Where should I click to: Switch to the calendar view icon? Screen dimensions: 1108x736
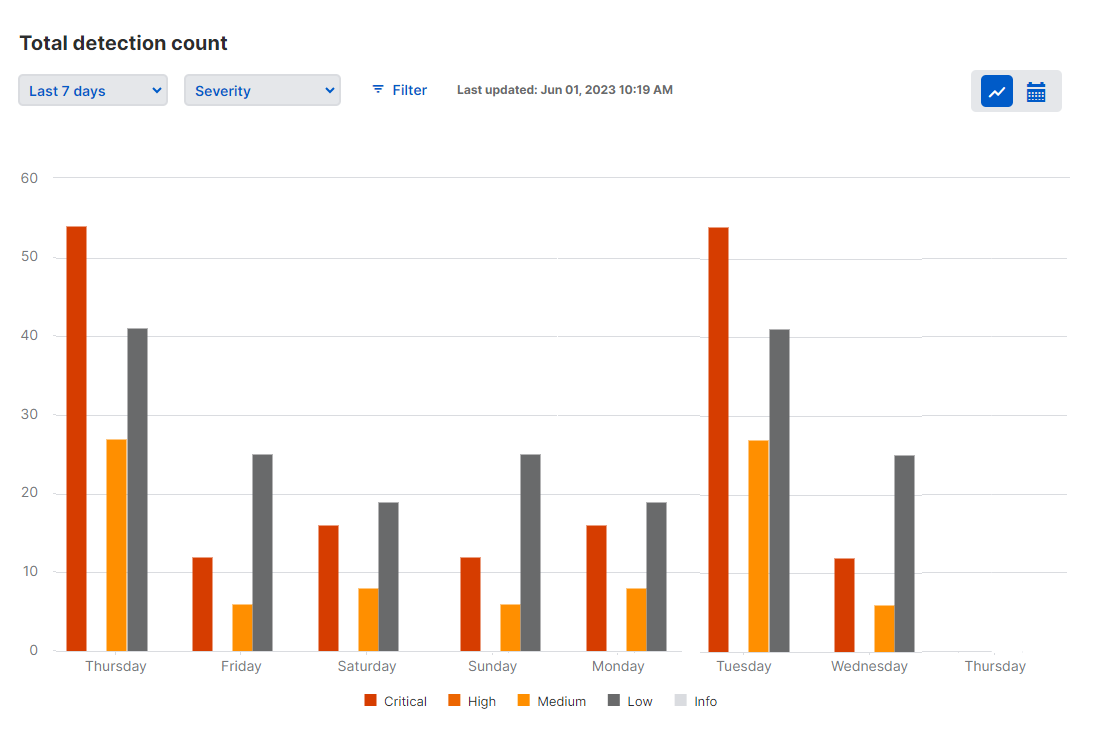tap(1036, 91)
